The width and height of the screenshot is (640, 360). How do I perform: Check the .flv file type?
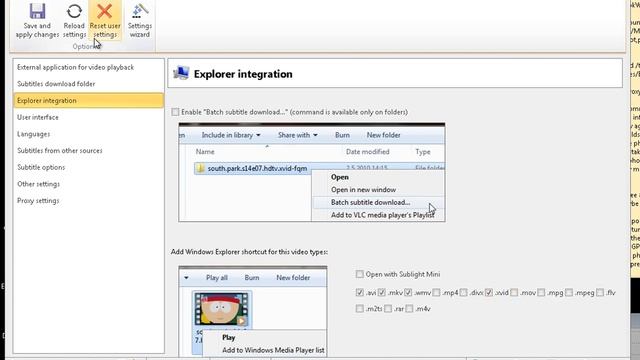click(x=600, y=293)
